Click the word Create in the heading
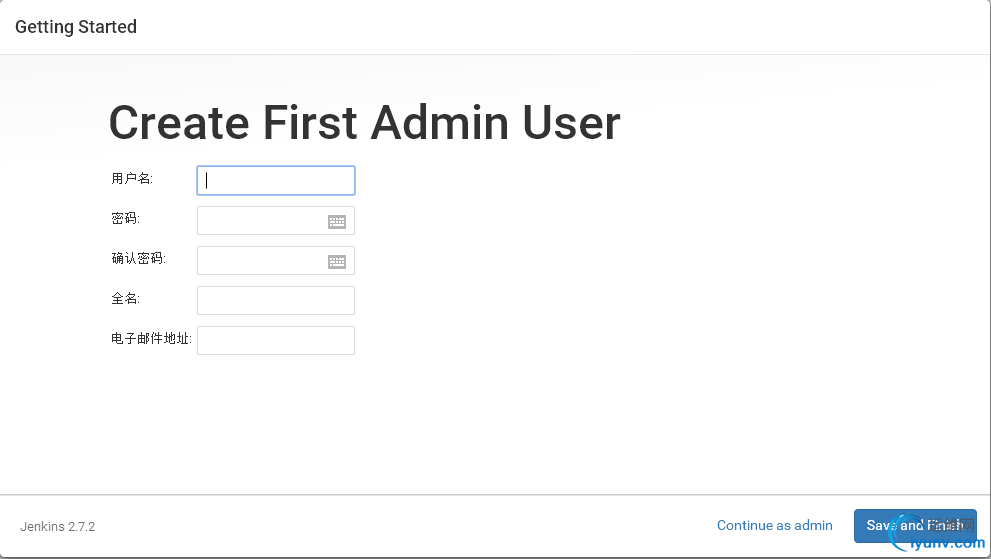This screenshot has height=559, width=991. coord(179,123)
